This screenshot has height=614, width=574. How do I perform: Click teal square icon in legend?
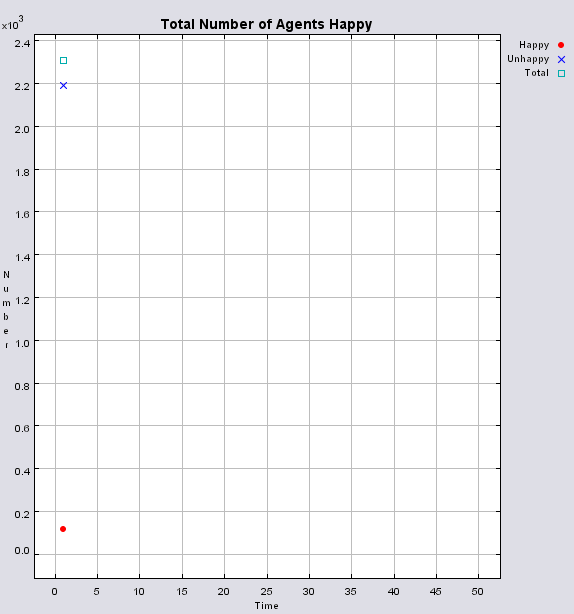(x=561, y=73)
